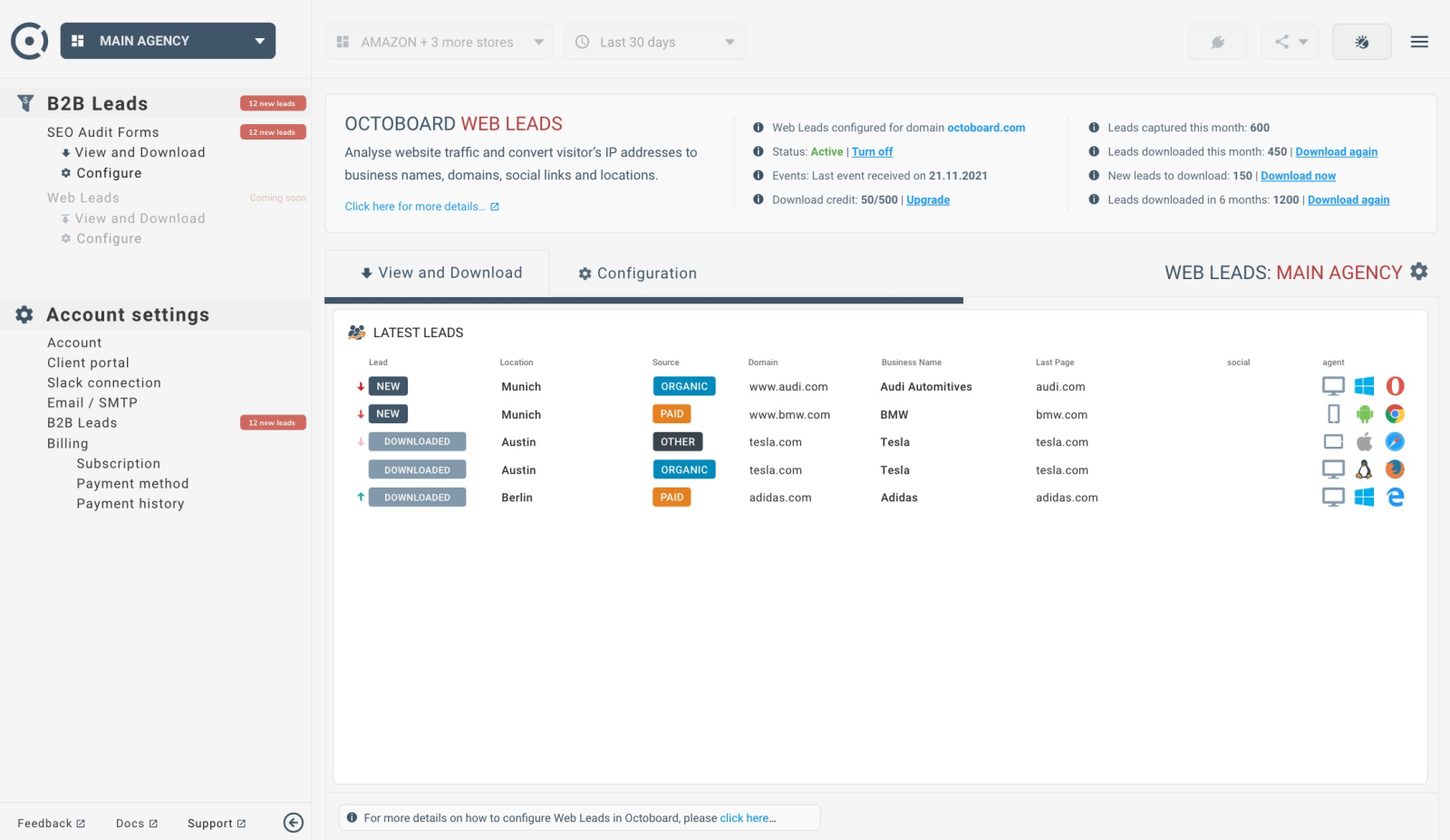This screenshot has height=840, width=1450.
Task: Click the Chrome icon in BMW row
Action: pyautogui.click(x=1395, y=414)
